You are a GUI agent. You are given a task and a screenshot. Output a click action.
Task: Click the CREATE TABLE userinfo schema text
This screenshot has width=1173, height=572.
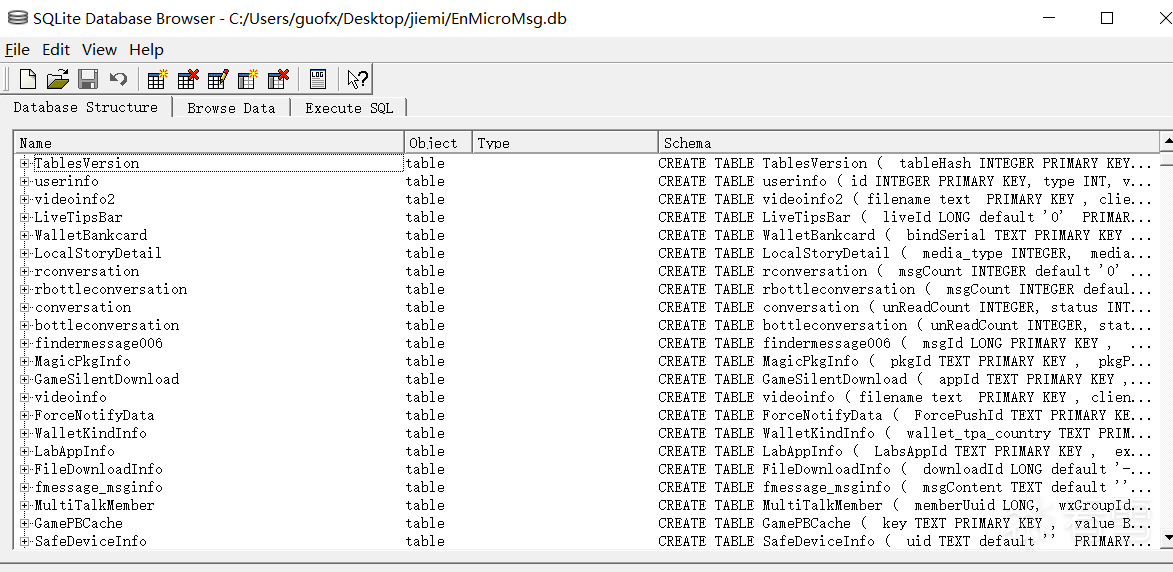pos(905,181)
